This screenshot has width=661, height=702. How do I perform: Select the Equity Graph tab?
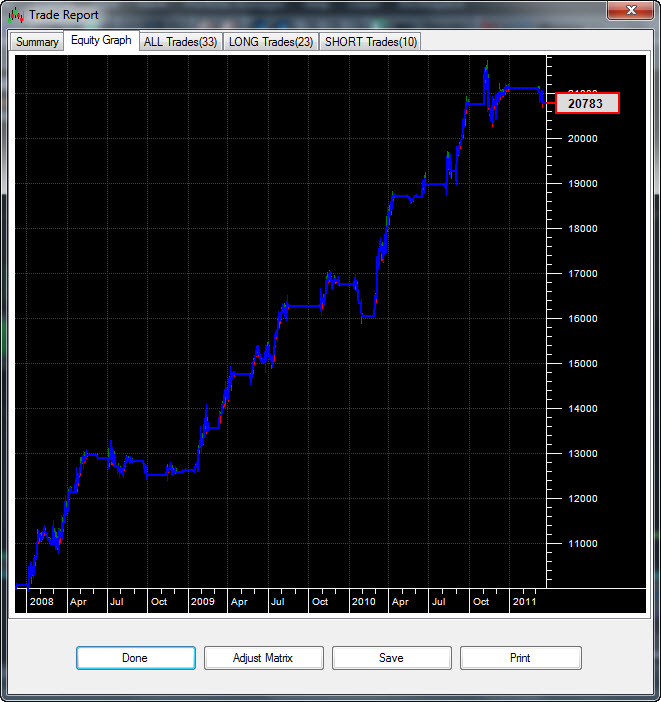click(101, 40)
